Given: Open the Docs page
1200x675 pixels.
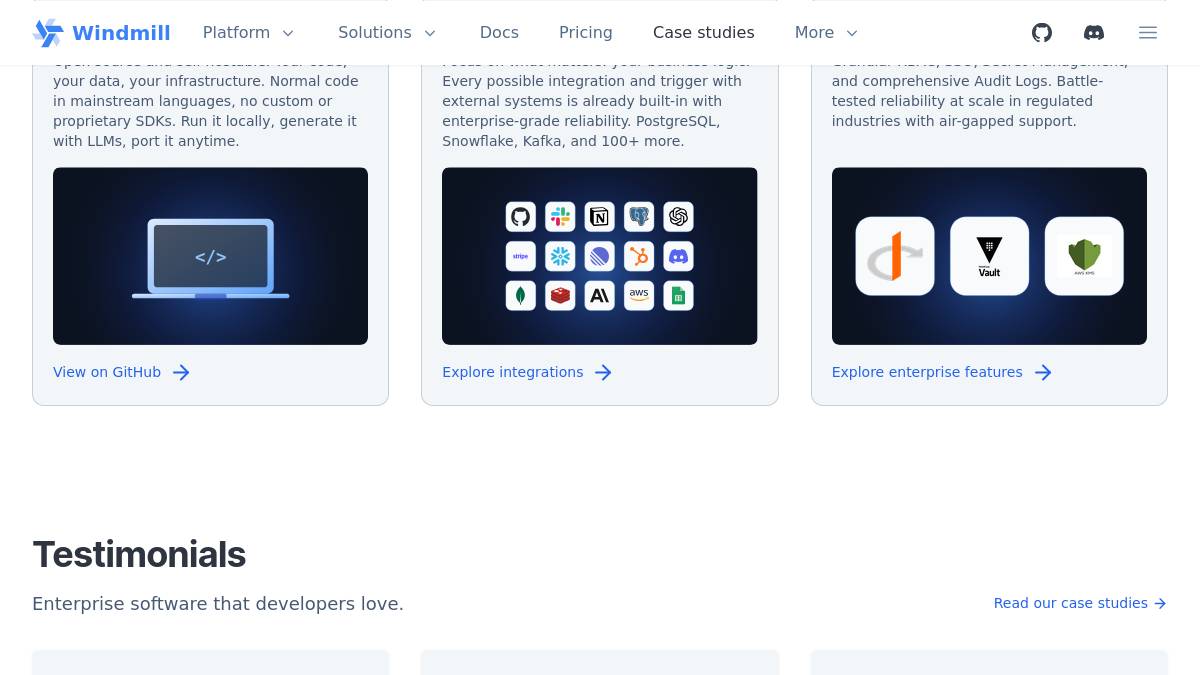Looking at the screenshot, I should click(499, 33).
